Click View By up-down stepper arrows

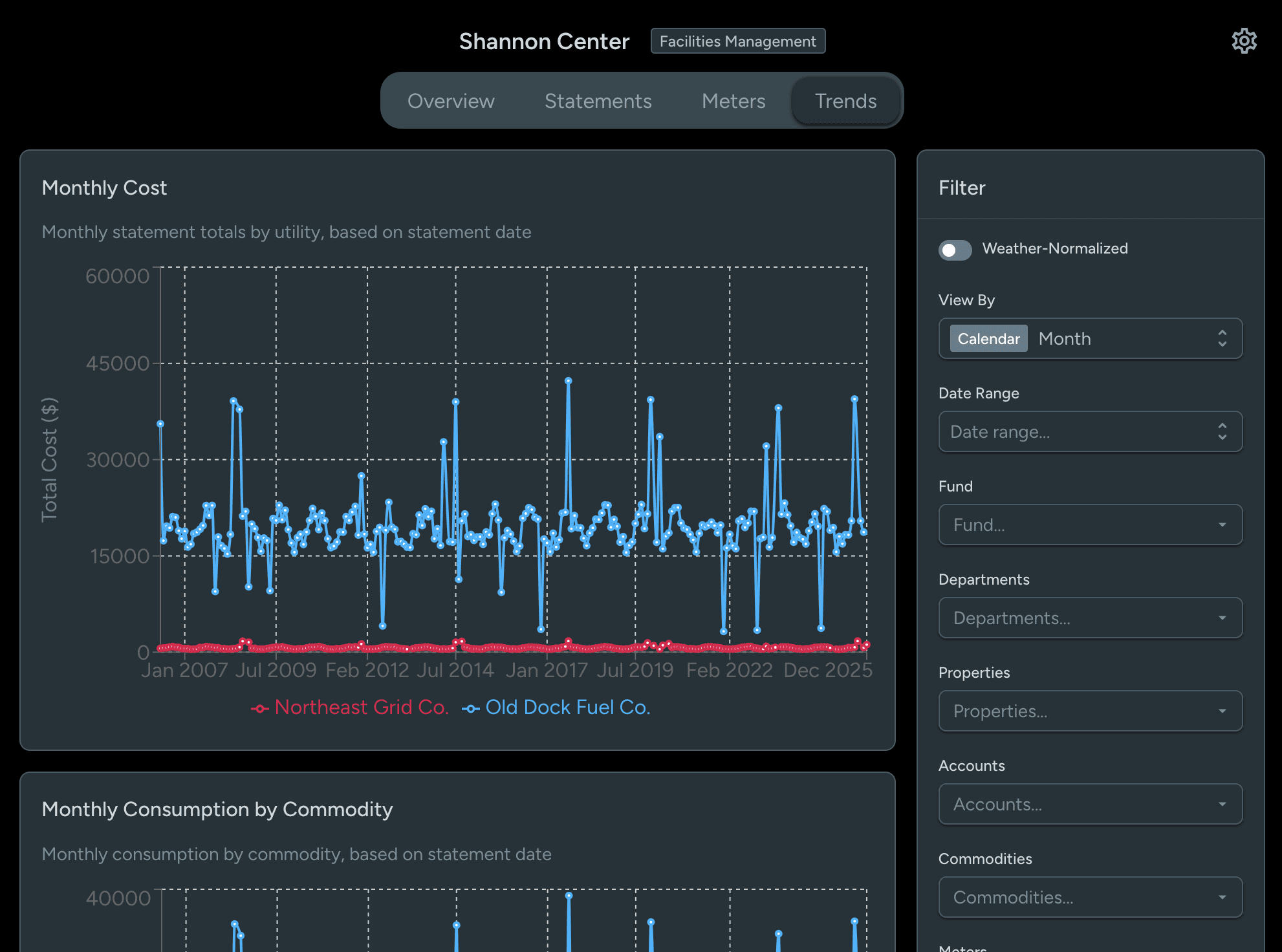1222,338
